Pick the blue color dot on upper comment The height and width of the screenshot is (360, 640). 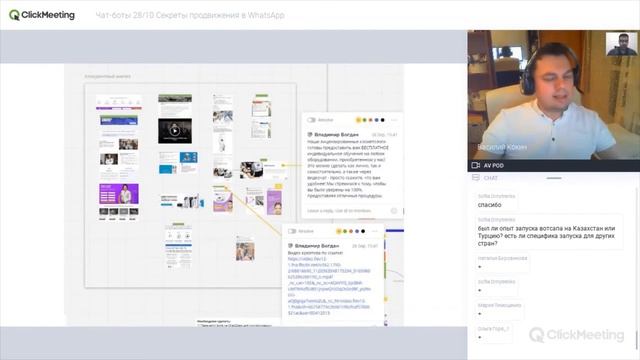pyautogui.click(x=376, y=120)
